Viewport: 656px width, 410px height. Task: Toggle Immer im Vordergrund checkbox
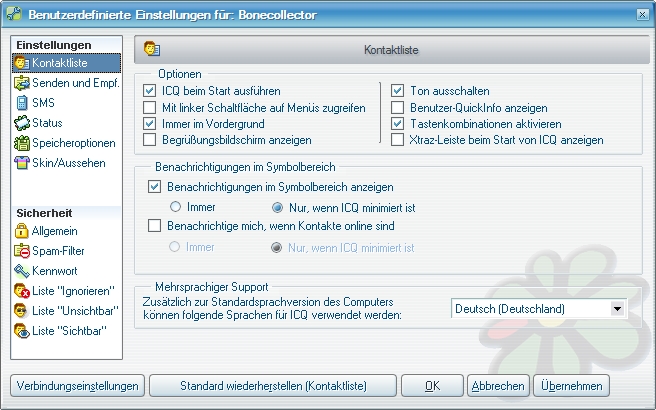[149, 124]
